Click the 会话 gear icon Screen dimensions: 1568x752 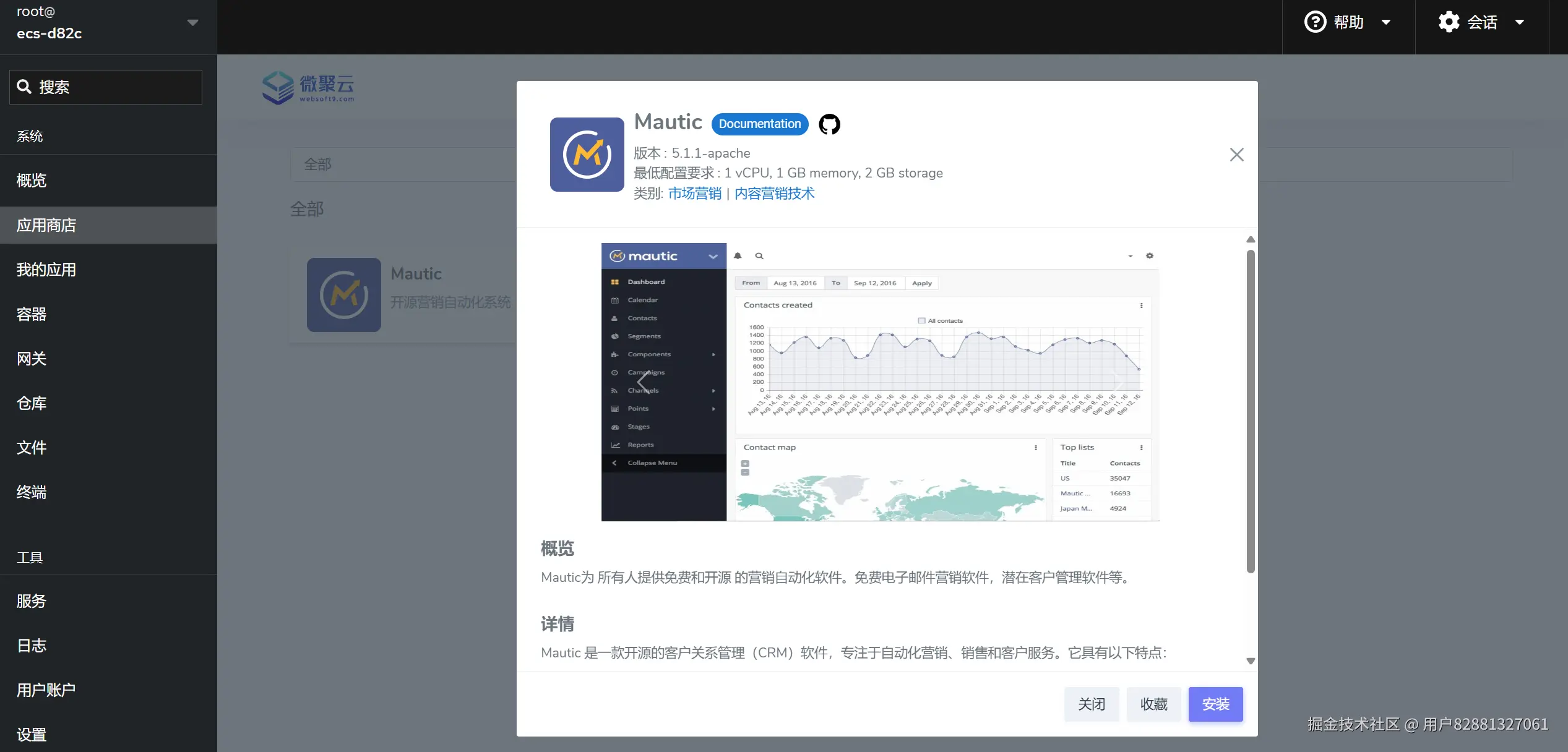click(x=1448, y=22)
